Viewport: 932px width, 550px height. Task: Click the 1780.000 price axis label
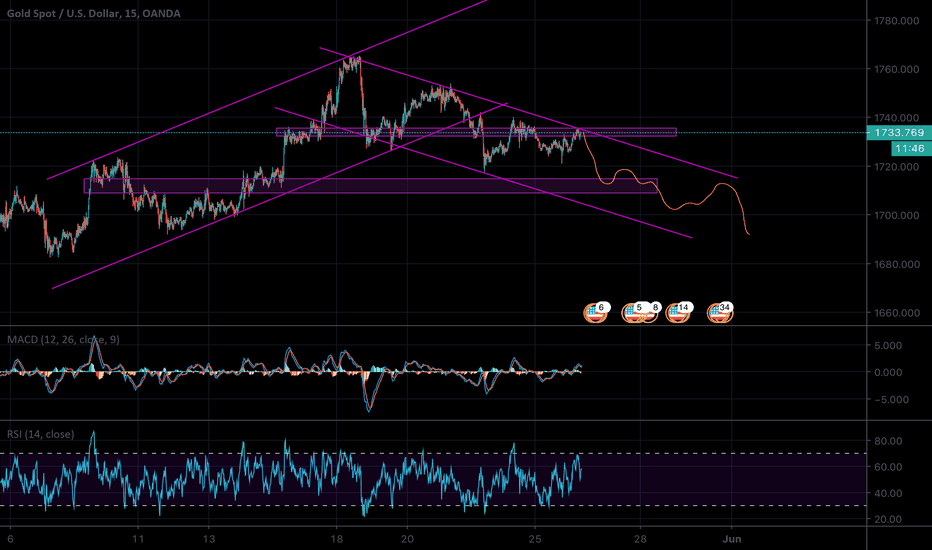click(x=896, y=21)
